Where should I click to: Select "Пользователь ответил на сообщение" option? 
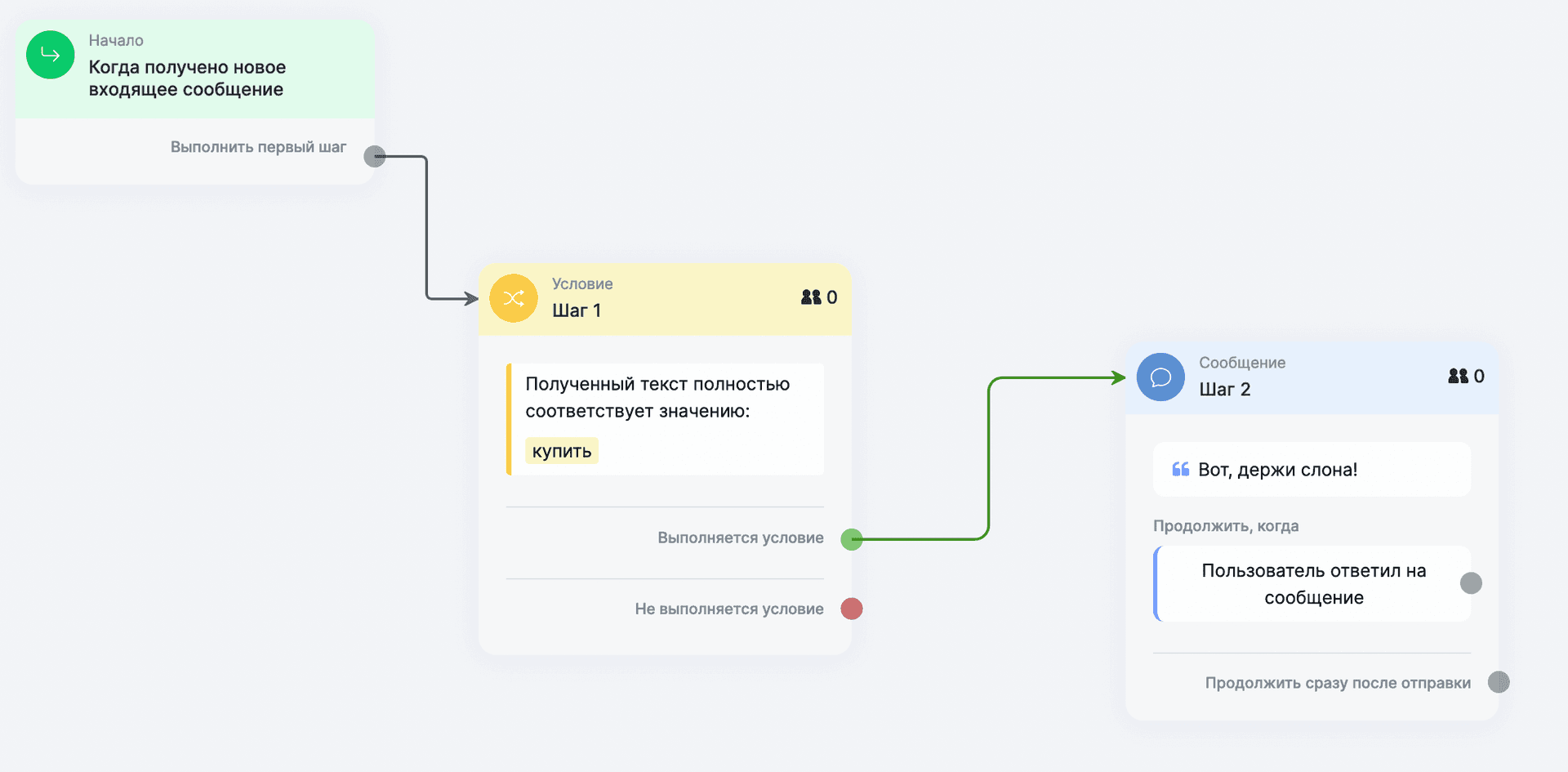coord(1312,584)
